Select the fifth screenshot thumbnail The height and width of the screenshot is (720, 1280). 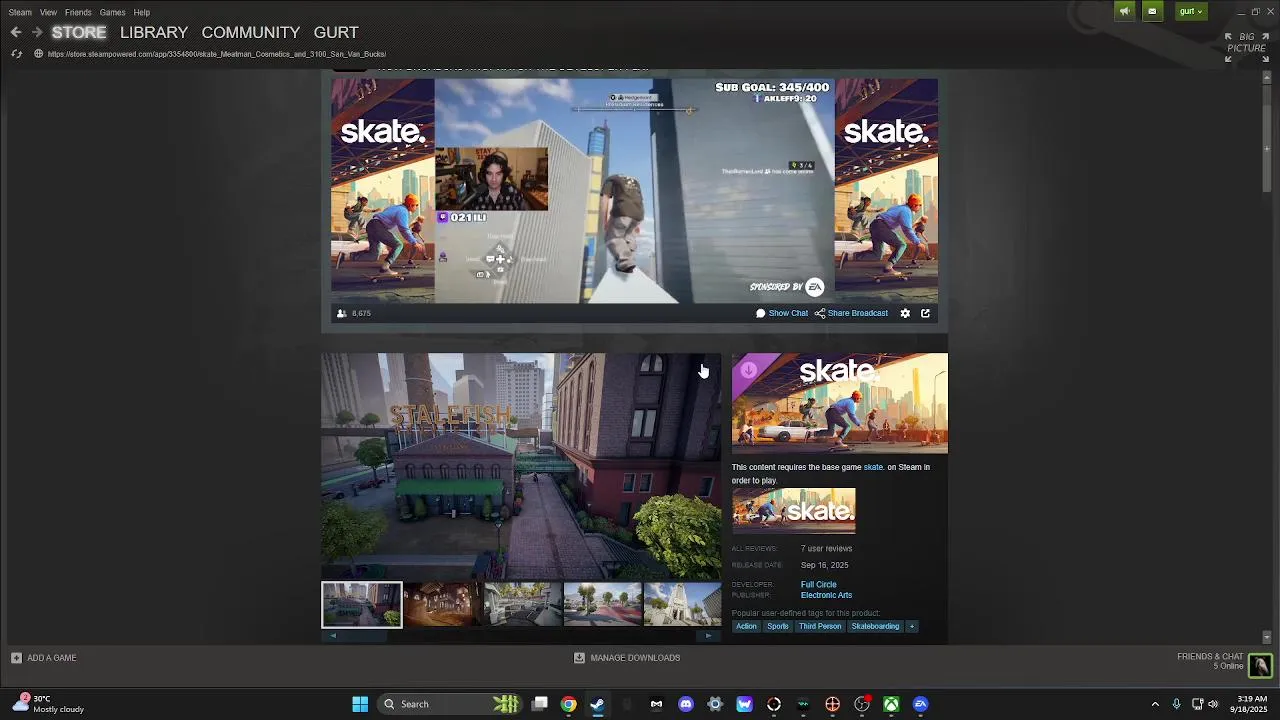coord(682,605)
